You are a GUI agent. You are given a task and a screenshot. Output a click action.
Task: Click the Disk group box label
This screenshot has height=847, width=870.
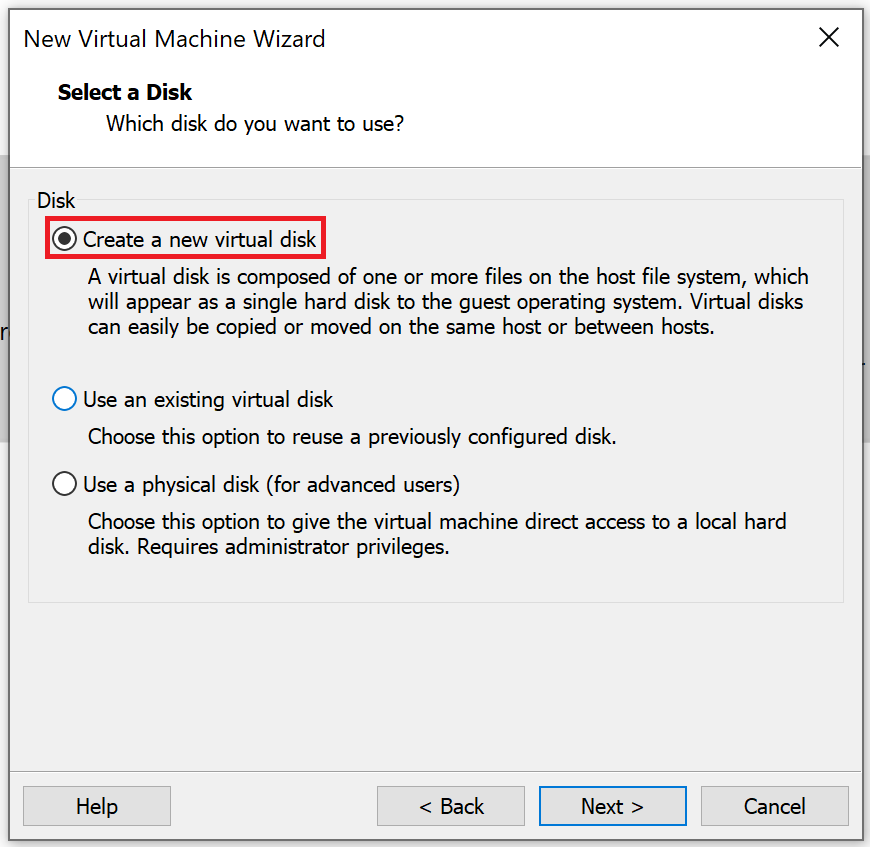pyautogui.click(x=56, y=200)
